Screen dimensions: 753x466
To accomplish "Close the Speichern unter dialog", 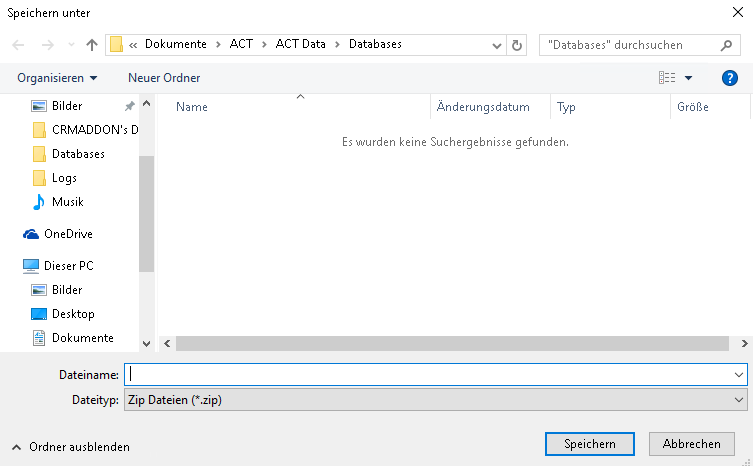I will pos(738,12).
